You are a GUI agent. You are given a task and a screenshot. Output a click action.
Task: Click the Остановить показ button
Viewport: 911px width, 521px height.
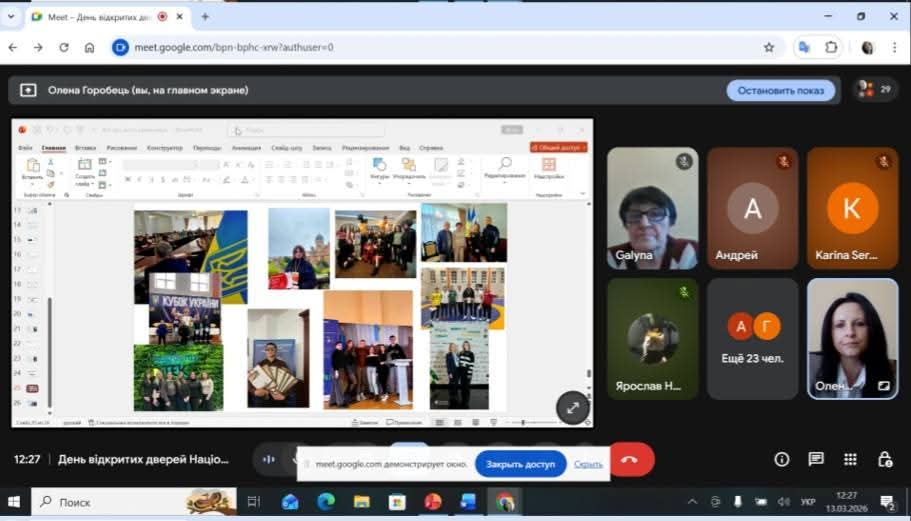click(780, 90)
